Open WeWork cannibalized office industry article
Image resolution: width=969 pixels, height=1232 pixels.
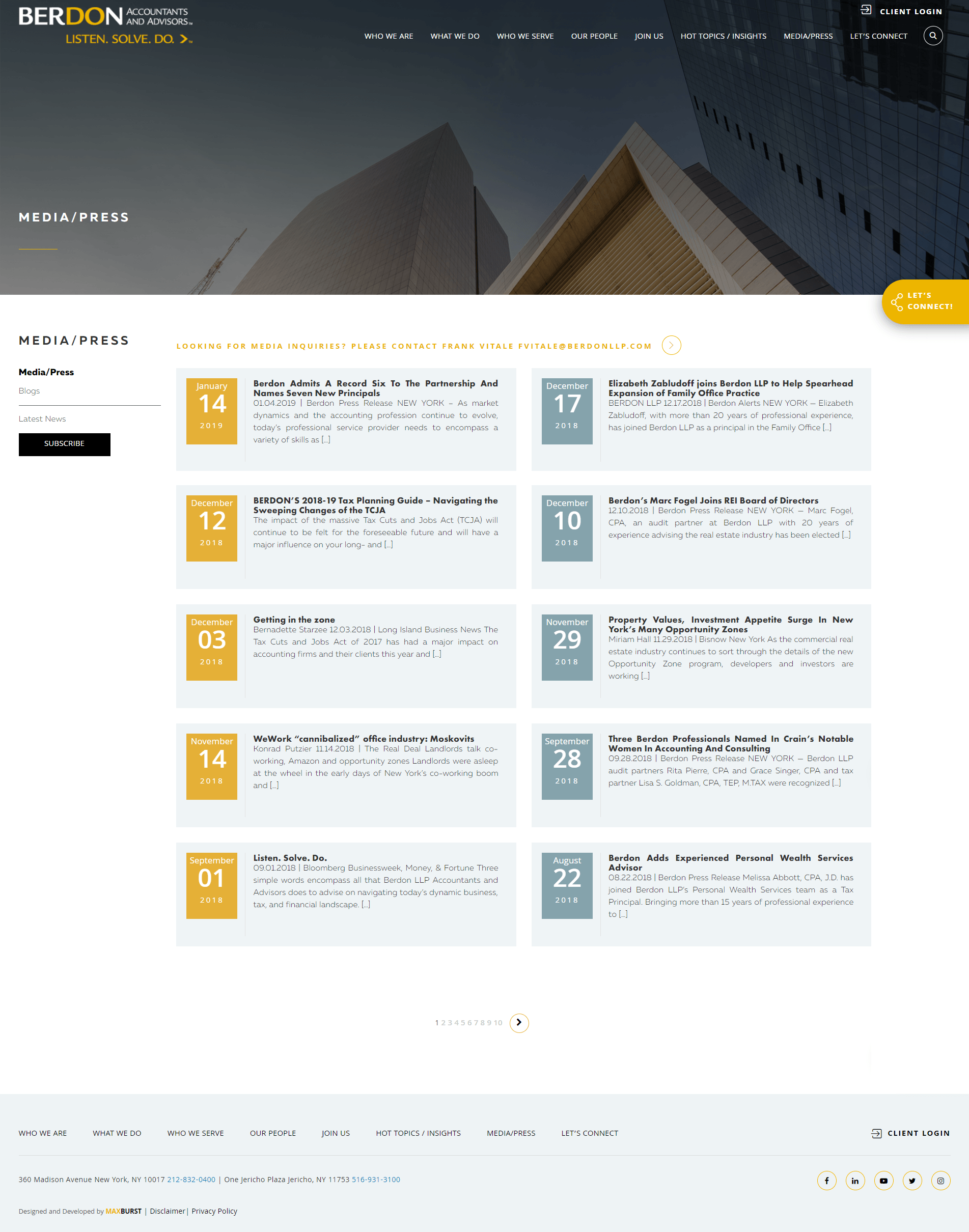click(x=364, y=739)
